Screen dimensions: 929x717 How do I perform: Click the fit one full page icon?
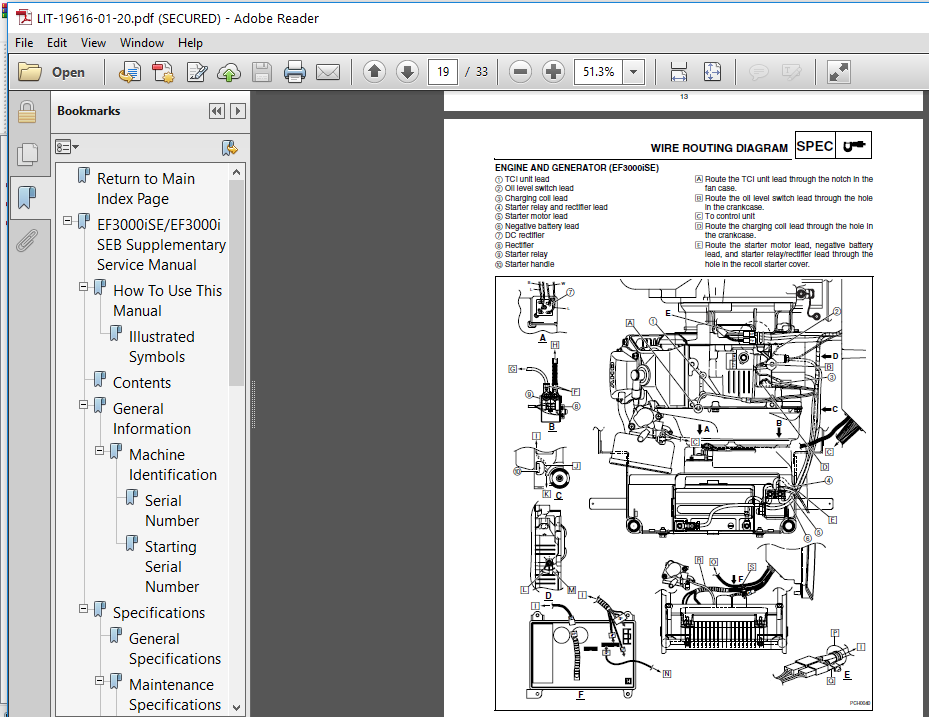[x=712, y=72]
